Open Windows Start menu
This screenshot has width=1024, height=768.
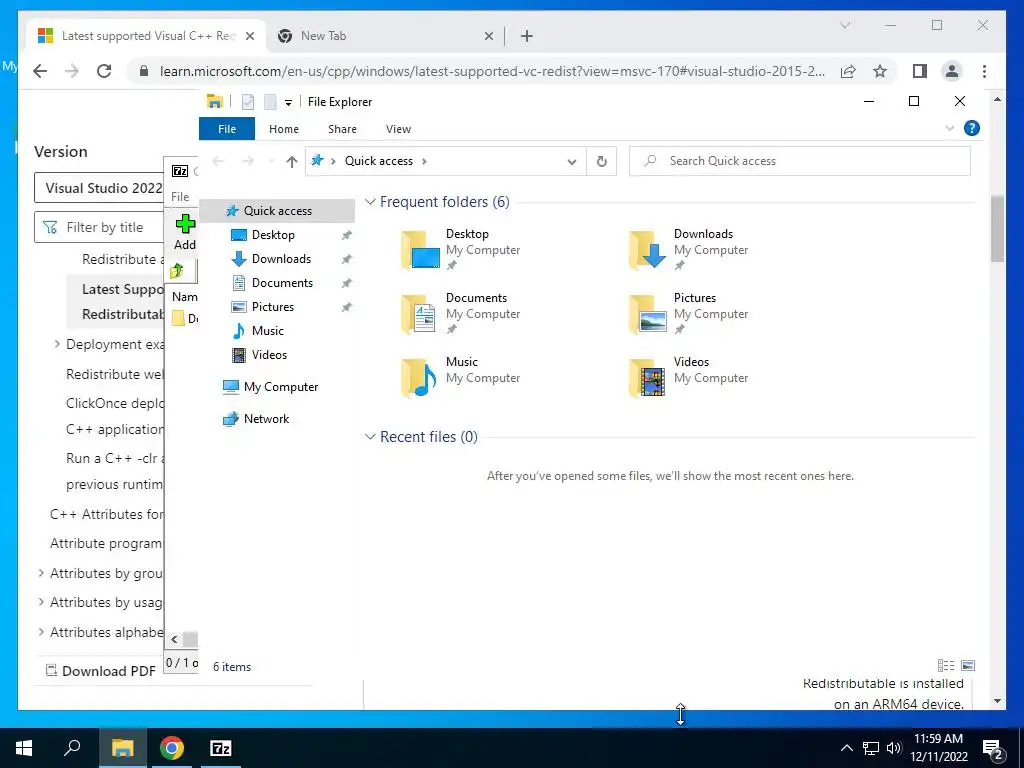[x=24, y=748]
